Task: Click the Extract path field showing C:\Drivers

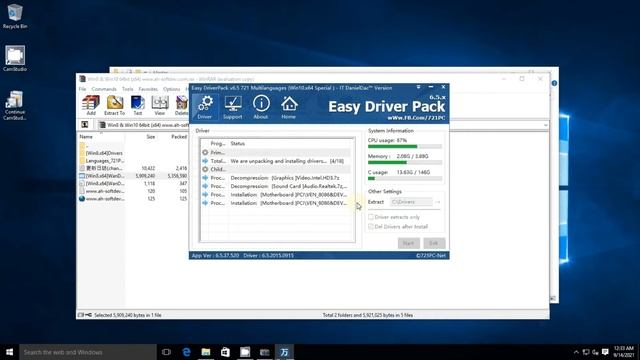Action: coord(411,202)
